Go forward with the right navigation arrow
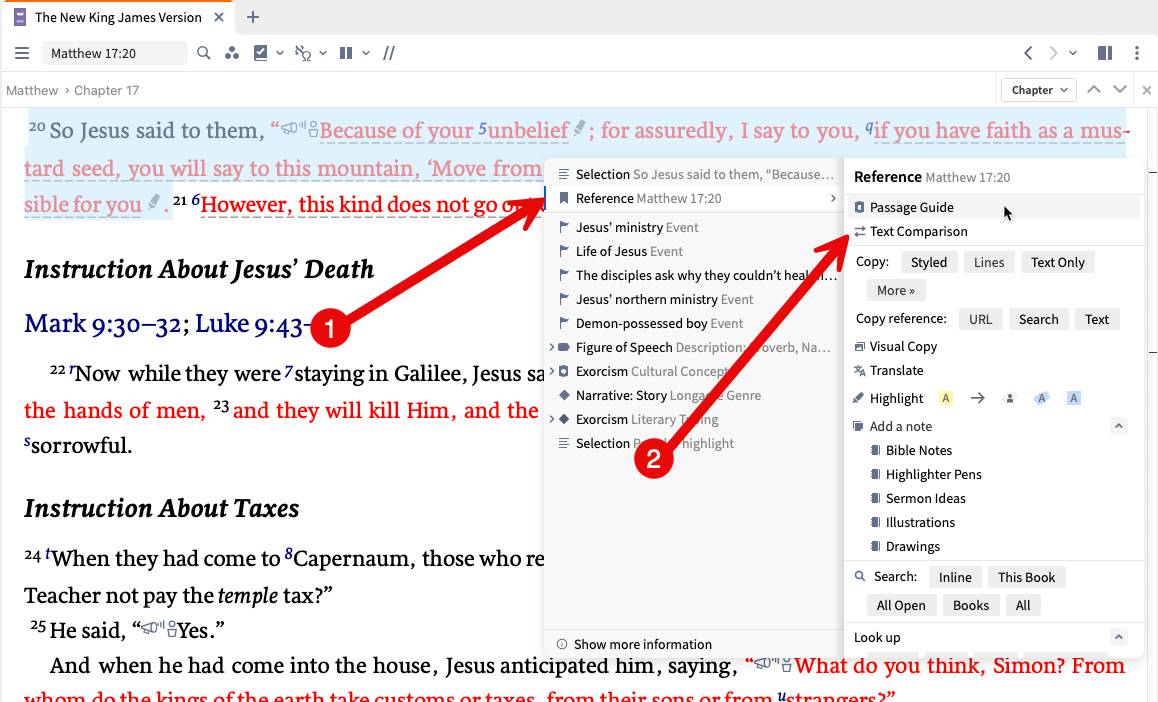 [x=1053, y=53]
